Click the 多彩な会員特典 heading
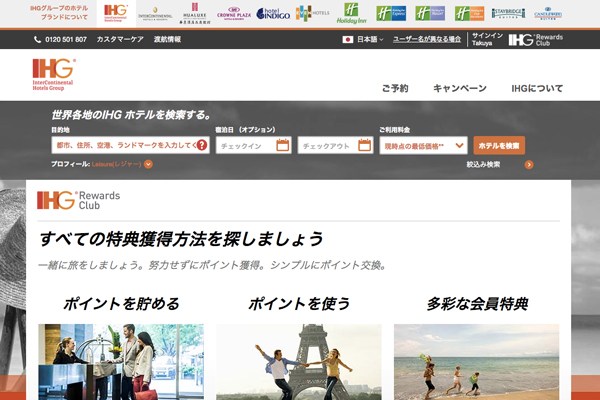Image resolution: width=600 pixels, height=400 pixels. [477, 304]
